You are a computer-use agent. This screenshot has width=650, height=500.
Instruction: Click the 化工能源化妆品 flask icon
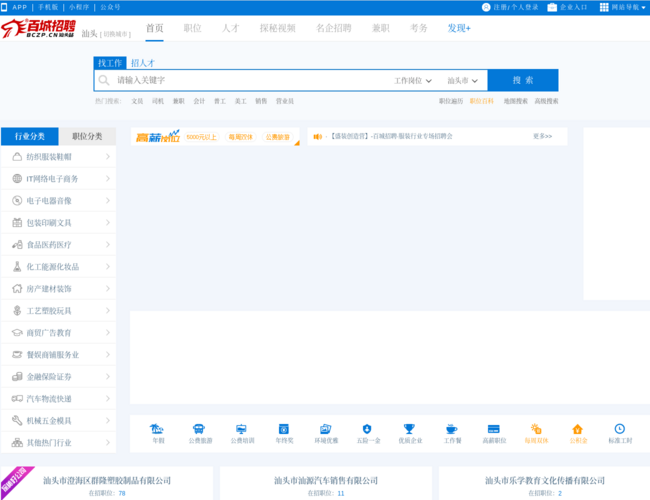(x=17, y=267)
